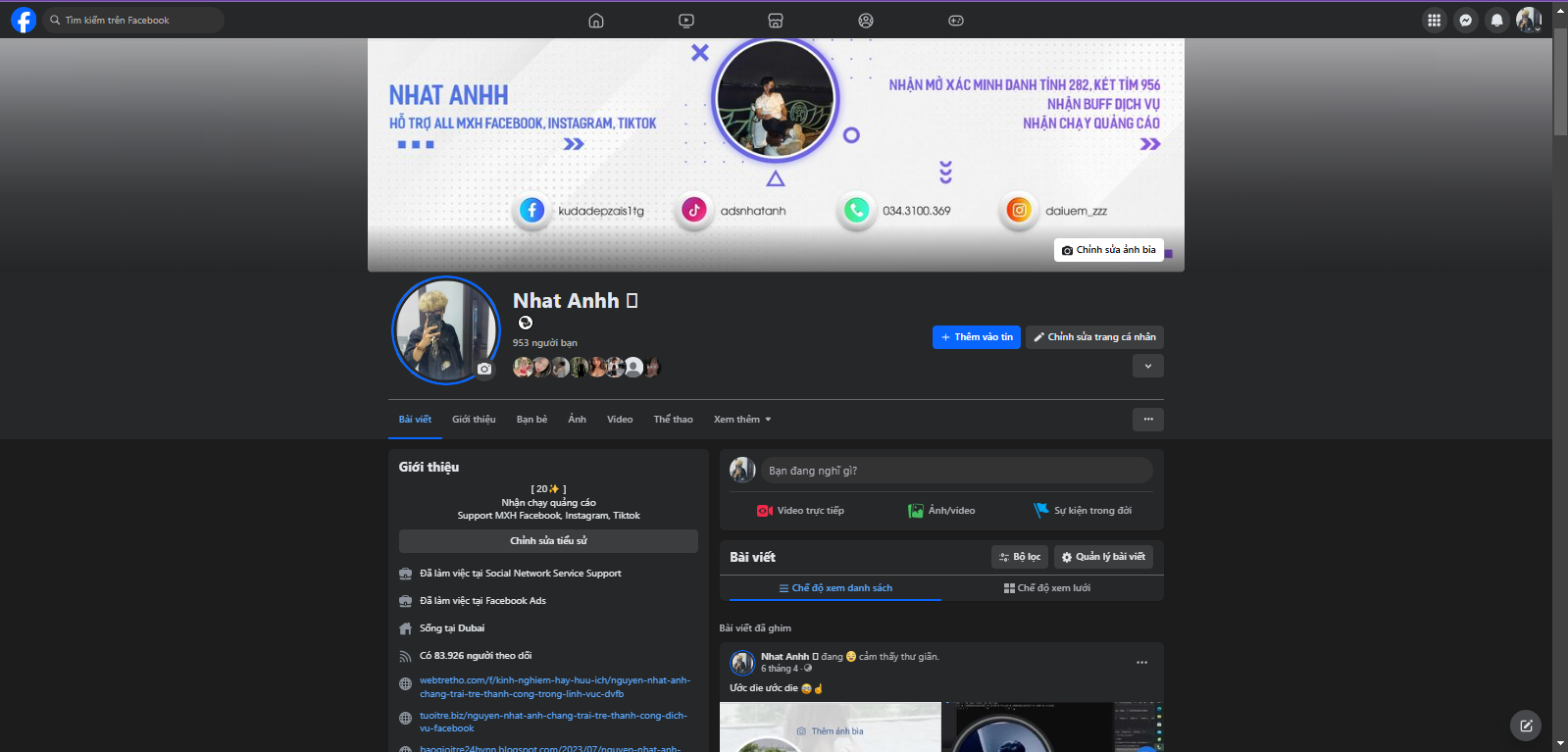
Task: Select the Bài viết tab
Action: [415, 420]
